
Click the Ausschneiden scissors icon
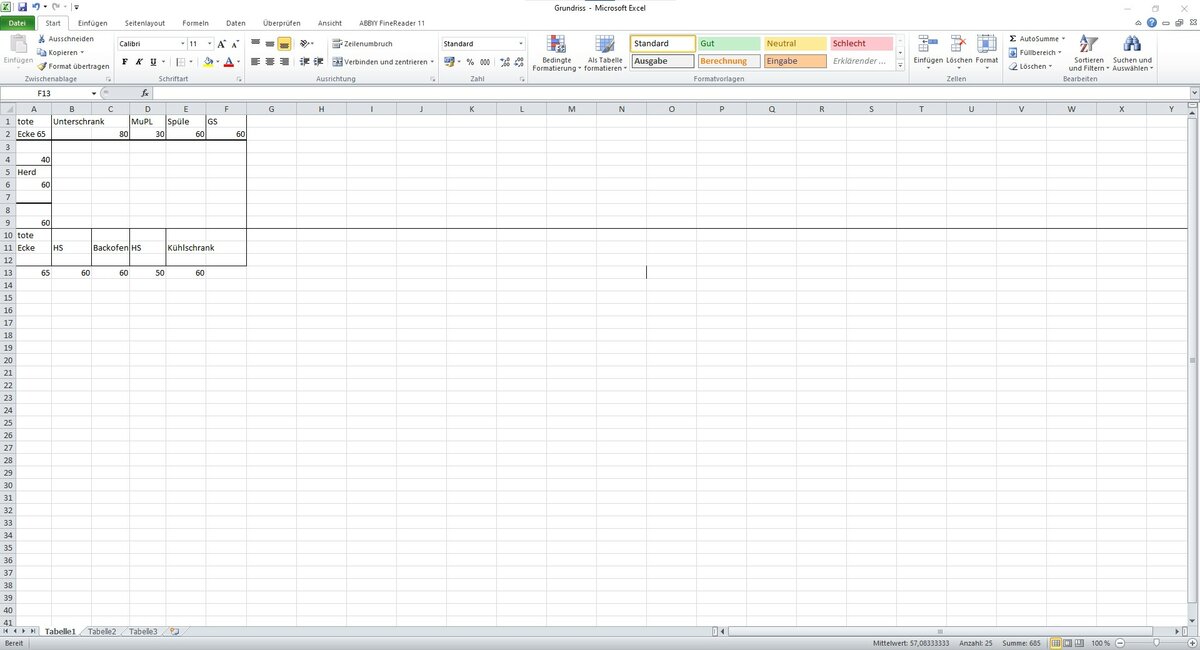(42, 39)
